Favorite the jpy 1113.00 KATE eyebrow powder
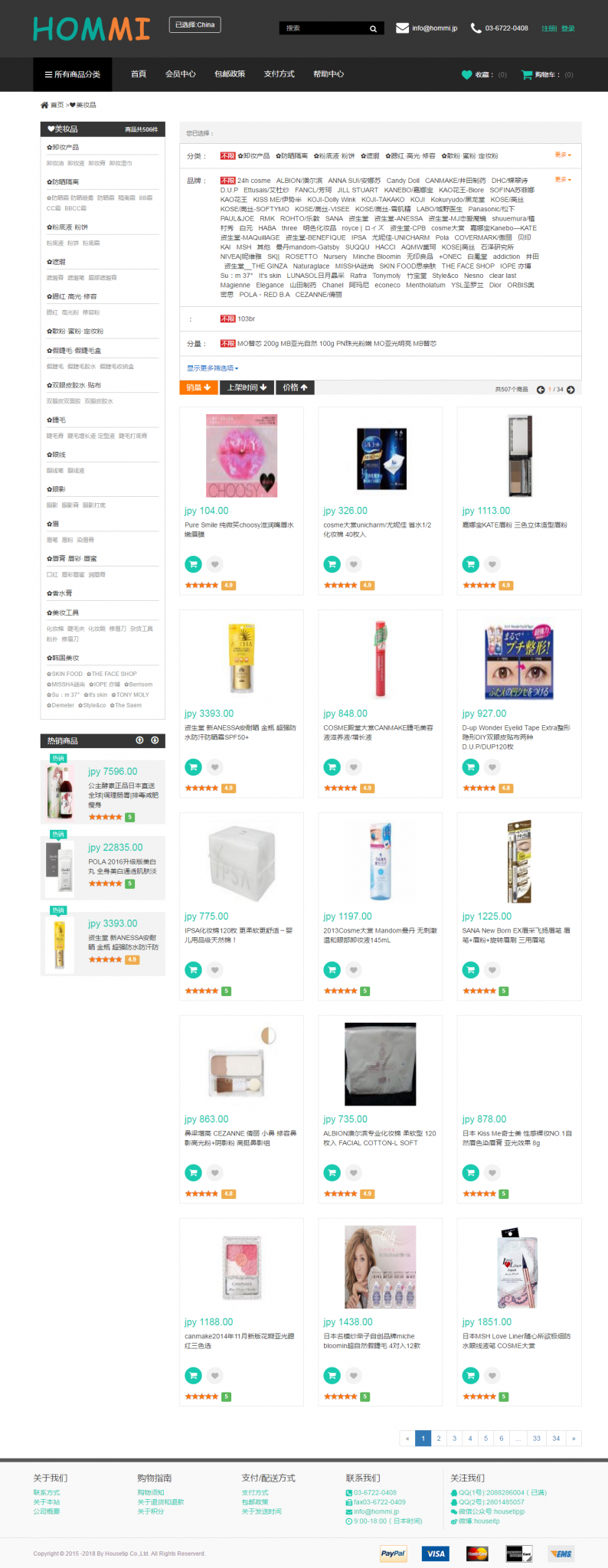Viewport: 608px width, 1568px height. [x=492, y=564]
